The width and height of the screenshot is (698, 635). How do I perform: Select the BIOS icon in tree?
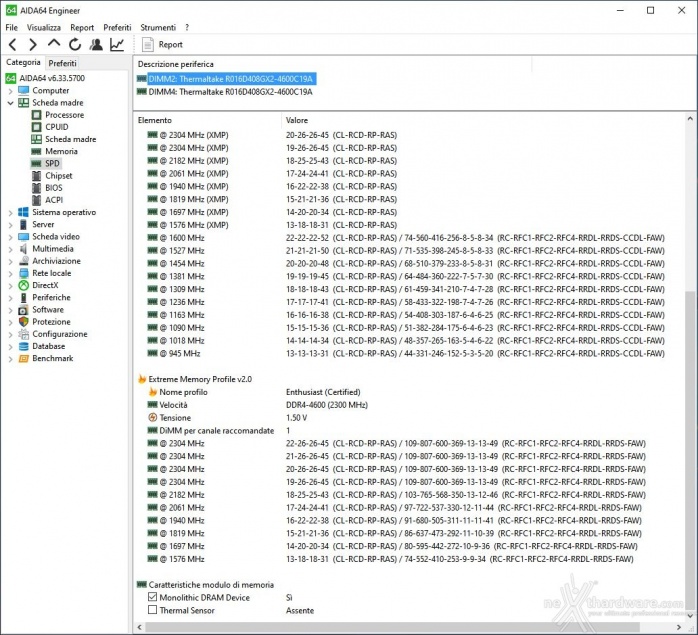[37, 188]
